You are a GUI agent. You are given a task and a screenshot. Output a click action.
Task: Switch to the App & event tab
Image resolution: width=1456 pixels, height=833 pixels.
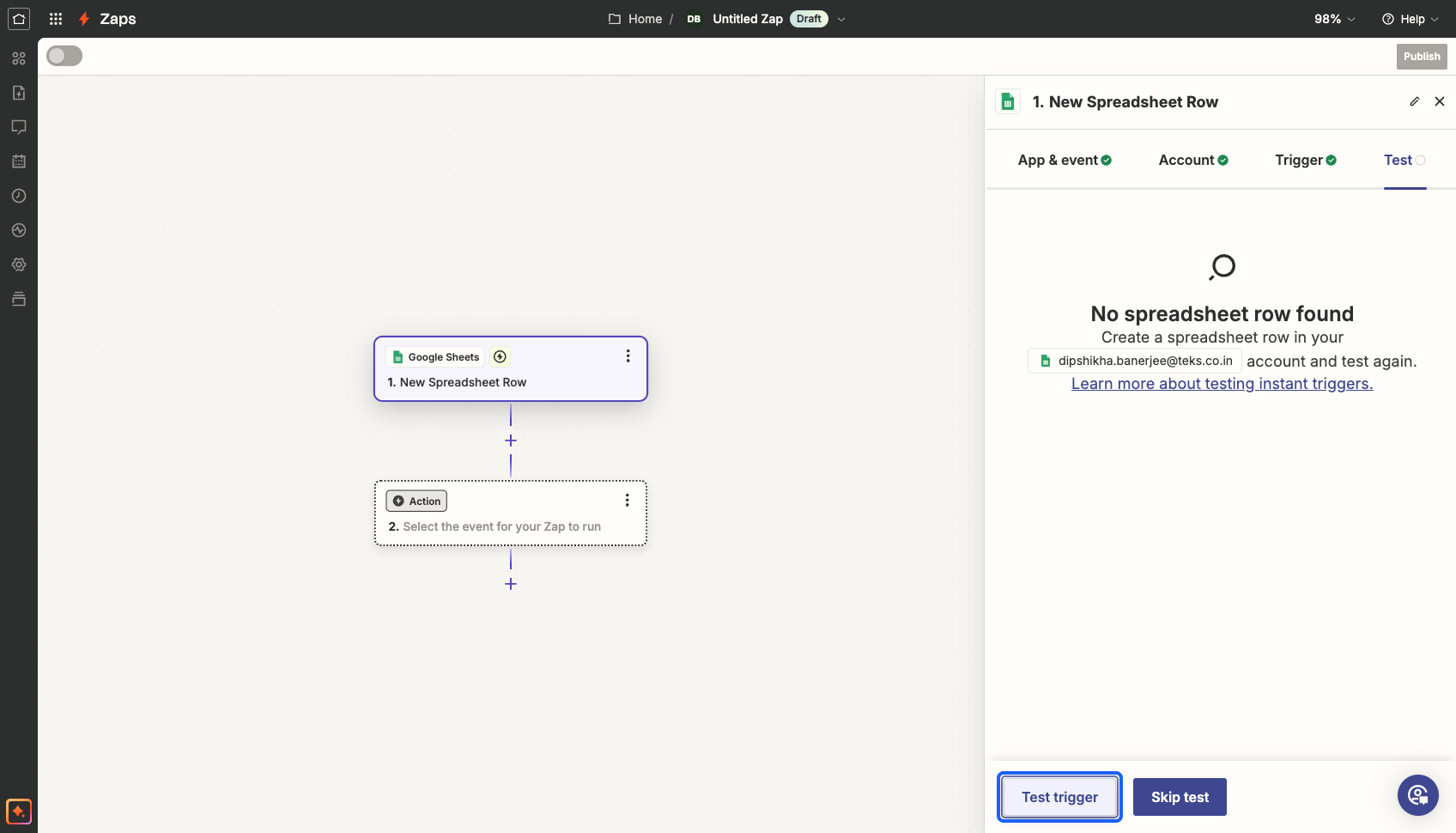pyautogui.click(x=1065, y=160)
